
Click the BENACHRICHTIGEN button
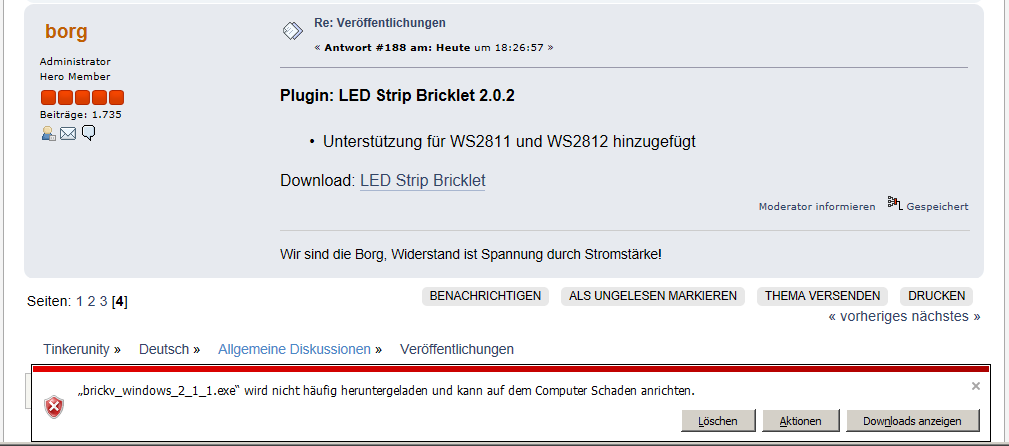point(485,296)
